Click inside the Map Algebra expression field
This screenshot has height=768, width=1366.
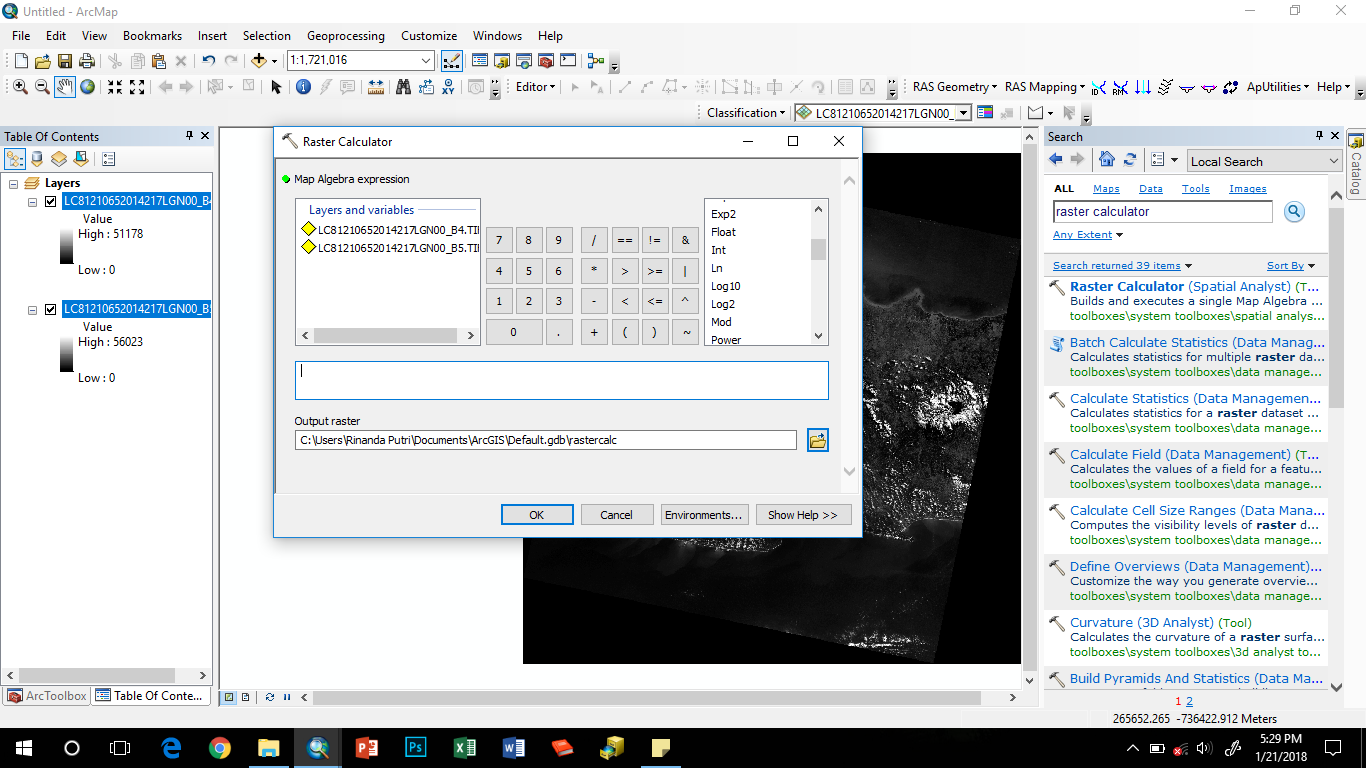(560, 380)
